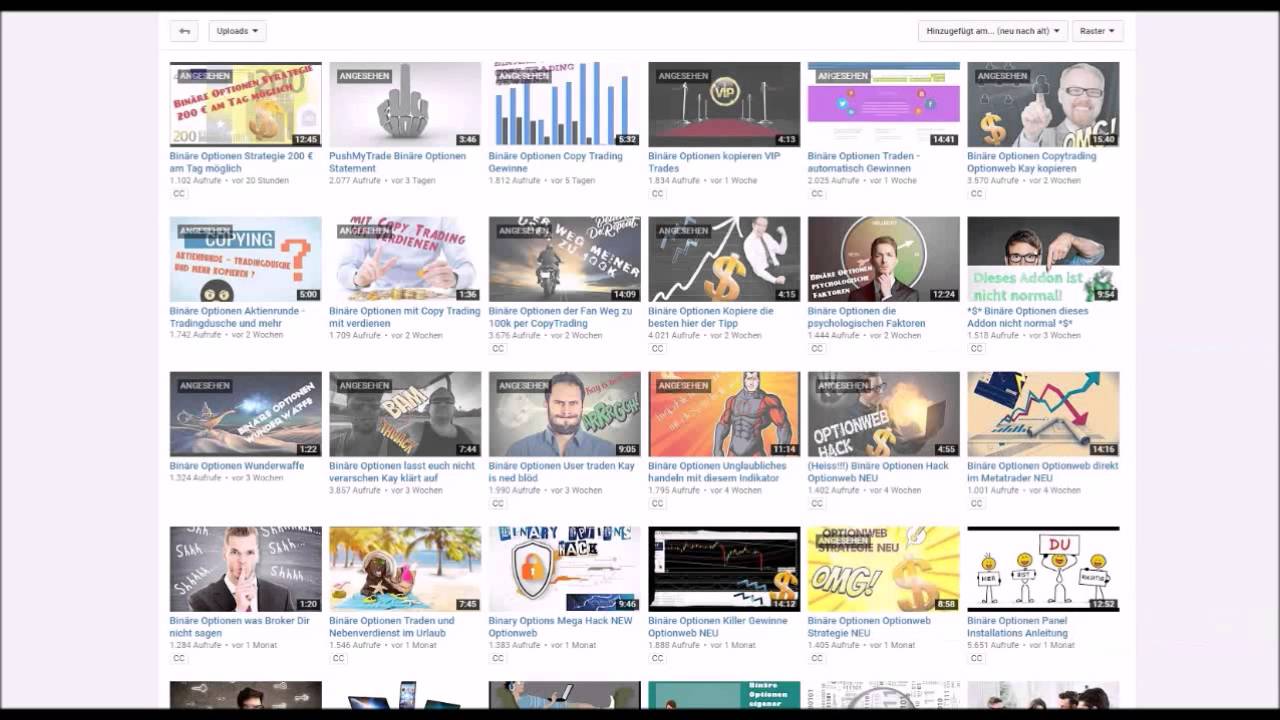Image resolution: width=1280 pixels, height=720 pixels.
Task: Click Binäre Optionen Copy Trading Gewinne title
Action: (555, 162)
